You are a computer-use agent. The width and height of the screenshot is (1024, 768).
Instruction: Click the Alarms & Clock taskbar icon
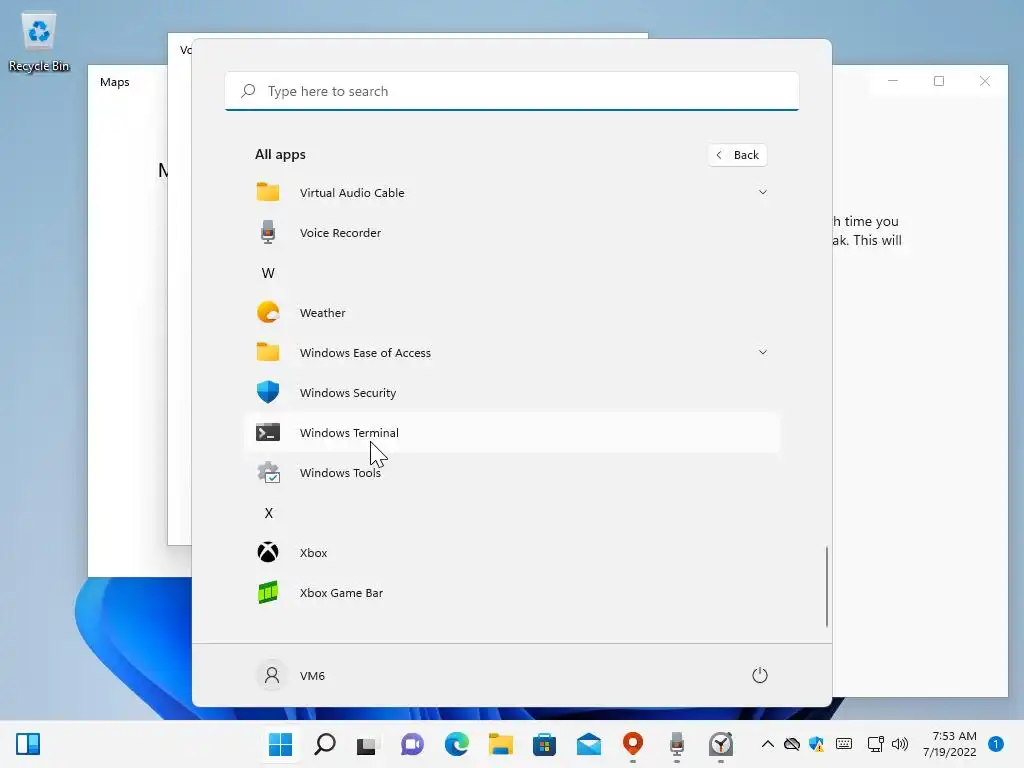pos(720,744)
